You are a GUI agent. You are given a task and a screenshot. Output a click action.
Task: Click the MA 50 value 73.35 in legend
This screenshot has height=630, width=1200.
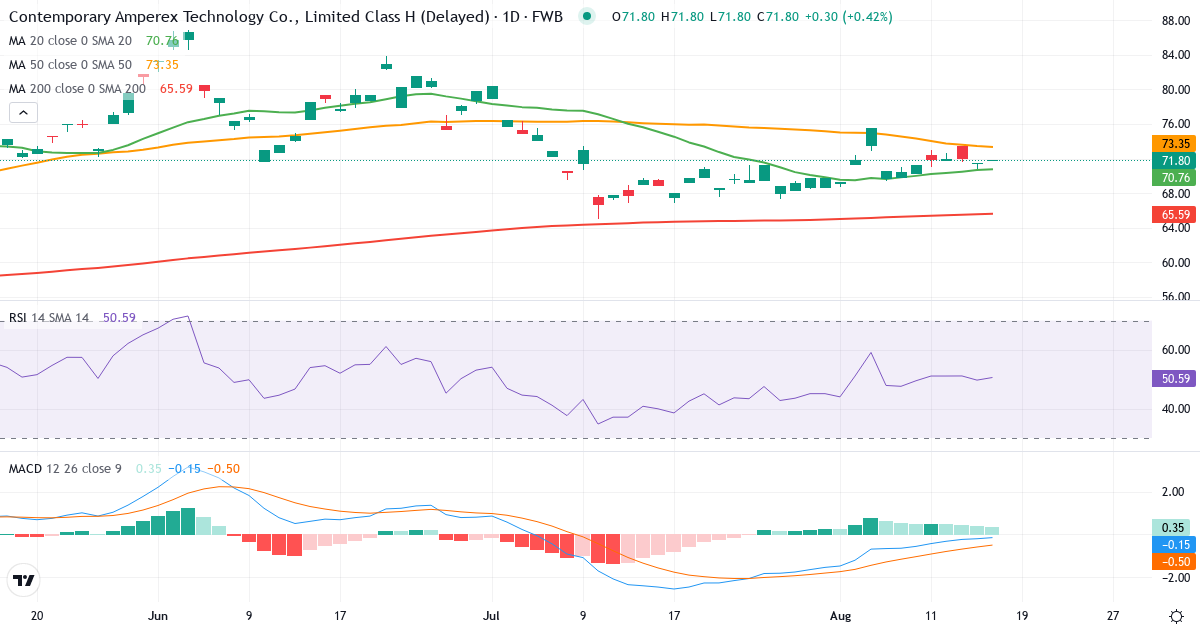pyautogui.click(x=162, y=65)
